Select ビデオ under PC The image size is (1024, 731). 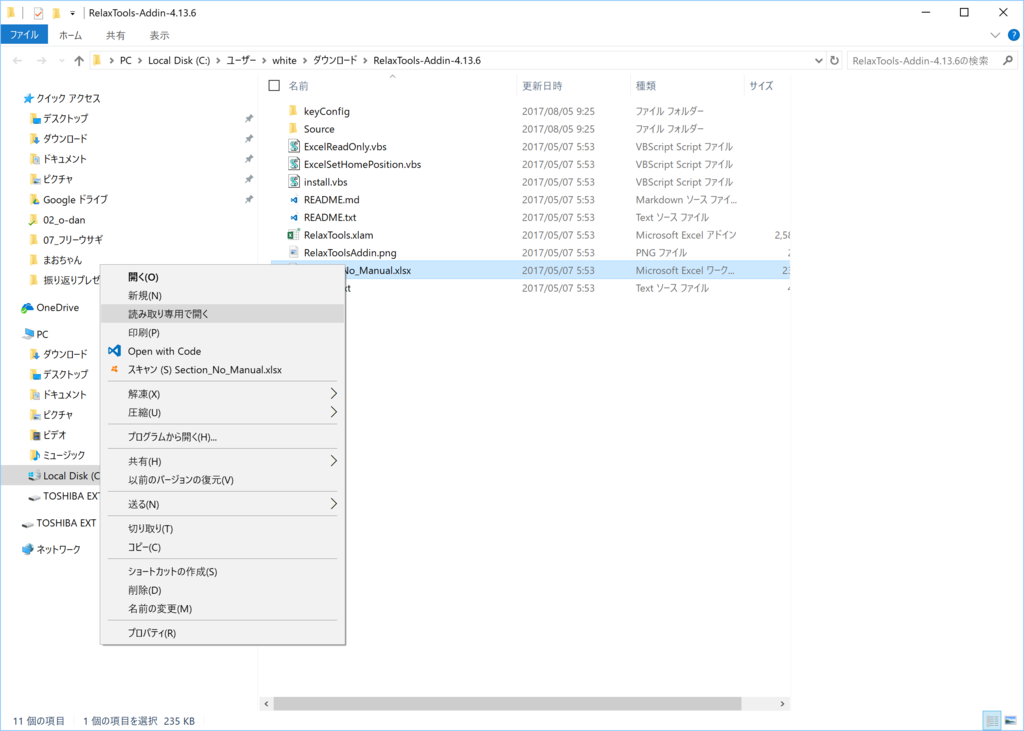pyautogui.click(x=48, y=434)
